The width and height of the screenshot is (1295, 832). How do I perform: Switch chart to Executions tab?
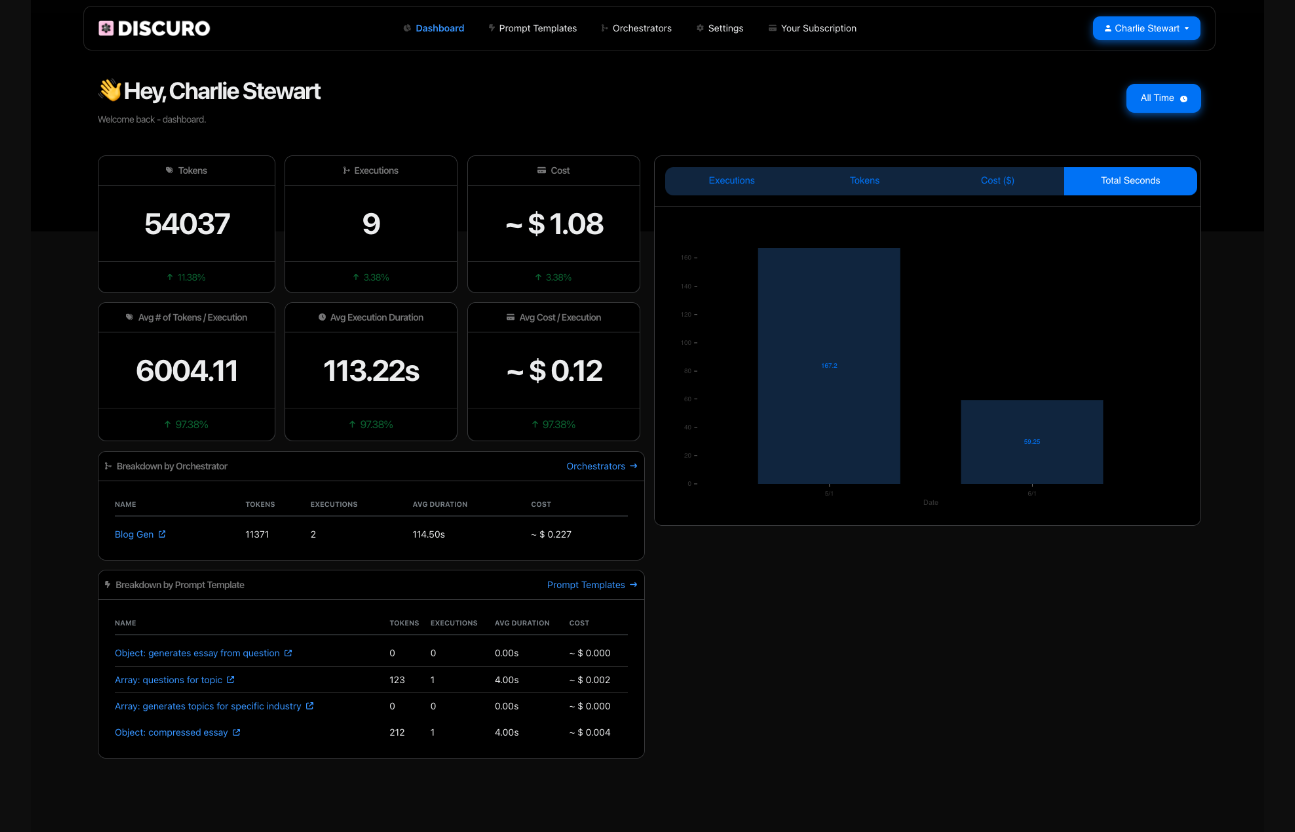pos(731,181)
